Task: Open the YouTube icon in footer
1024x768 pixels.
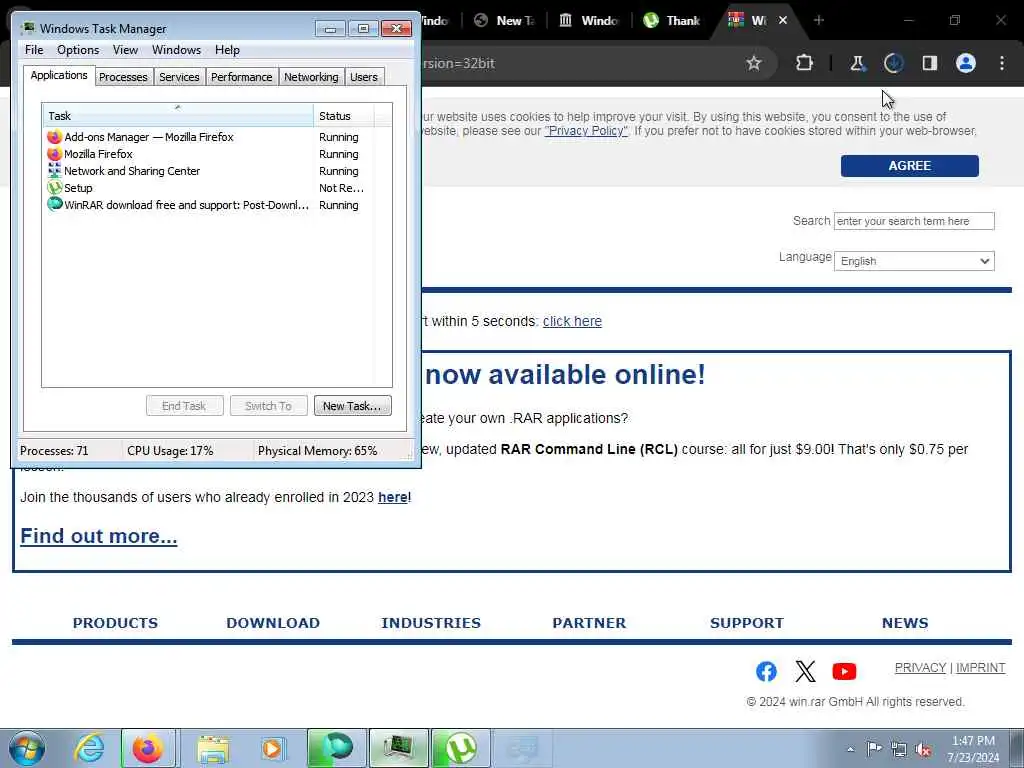Action: pos(844,671)
